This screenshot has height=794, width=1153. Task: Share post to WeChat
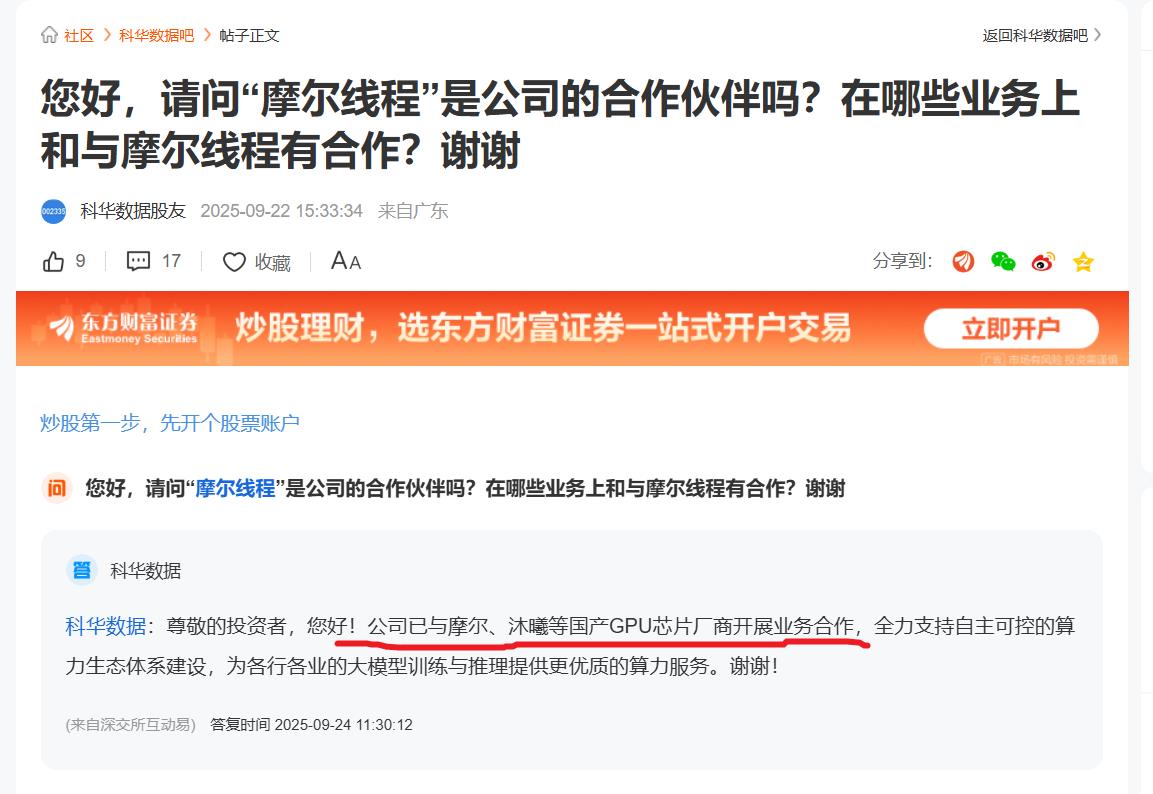[x=1003, y=261]
